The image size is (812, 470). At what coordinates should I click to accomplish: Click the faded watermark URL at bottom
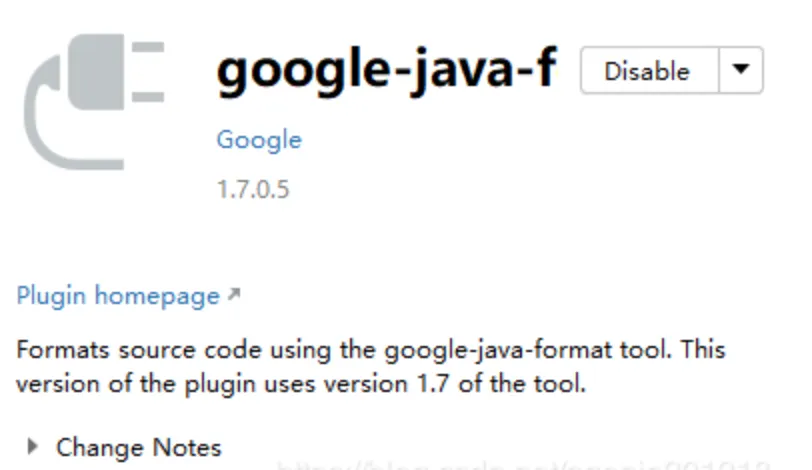pyautogui.click(x=523, y=465)
